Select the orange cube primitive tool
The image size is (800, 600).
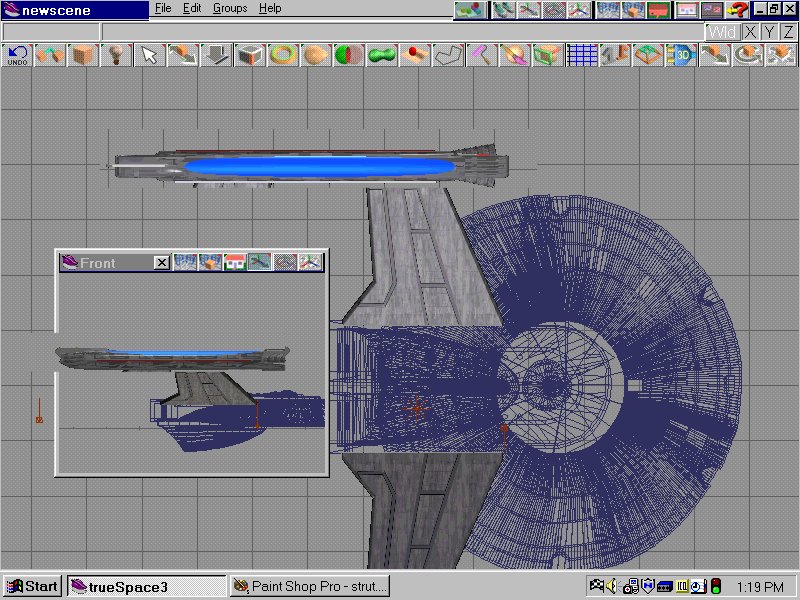click(83, 55)
